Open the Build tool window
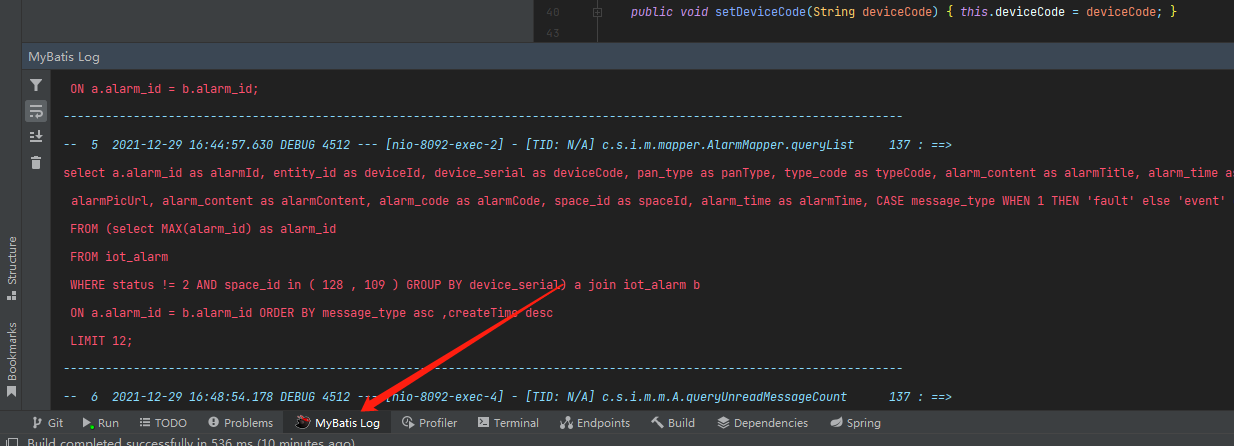1234x446 pixels. [672, 423]
